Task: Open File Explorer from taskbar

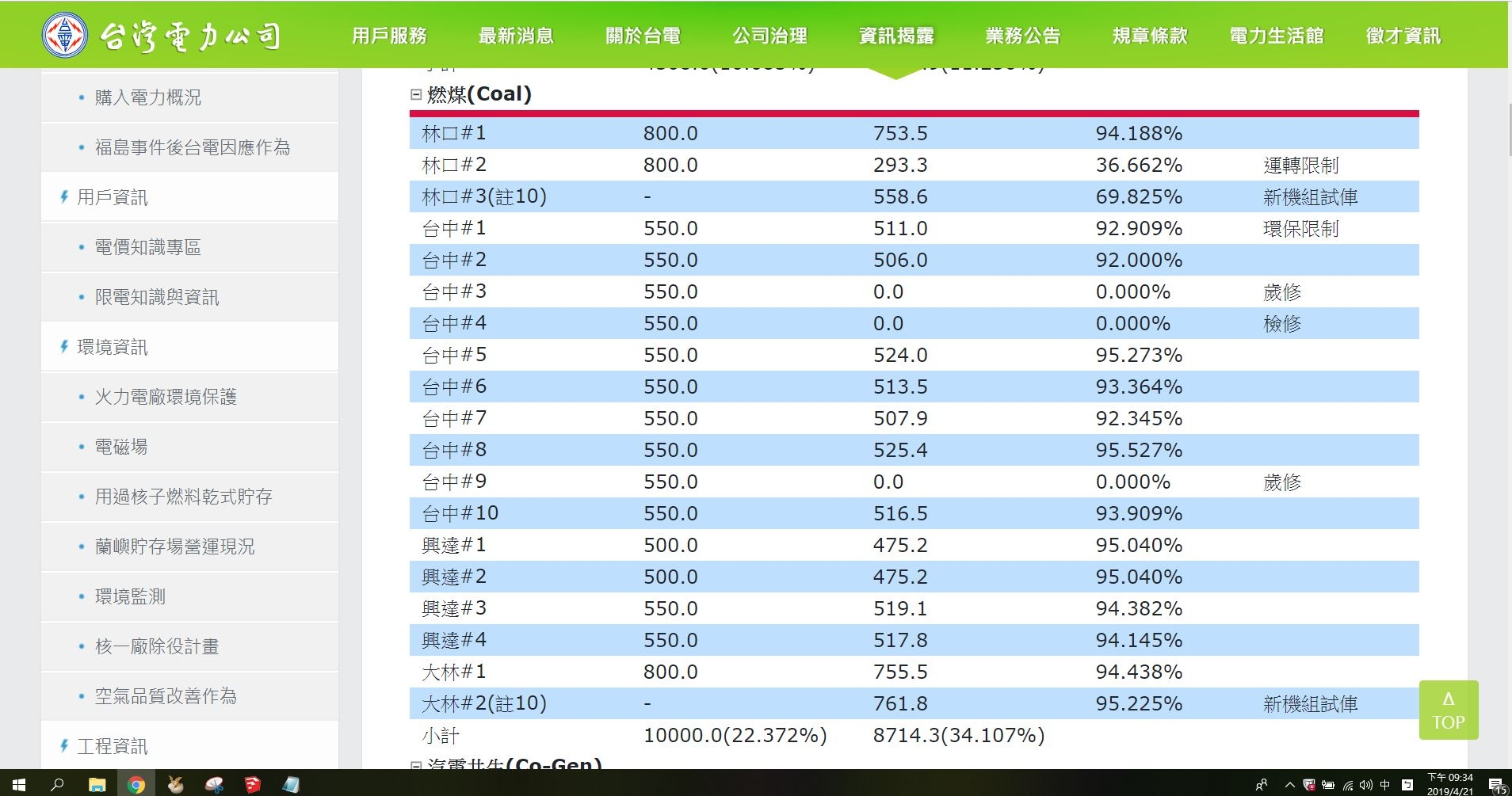Action: tap(97, 784)
